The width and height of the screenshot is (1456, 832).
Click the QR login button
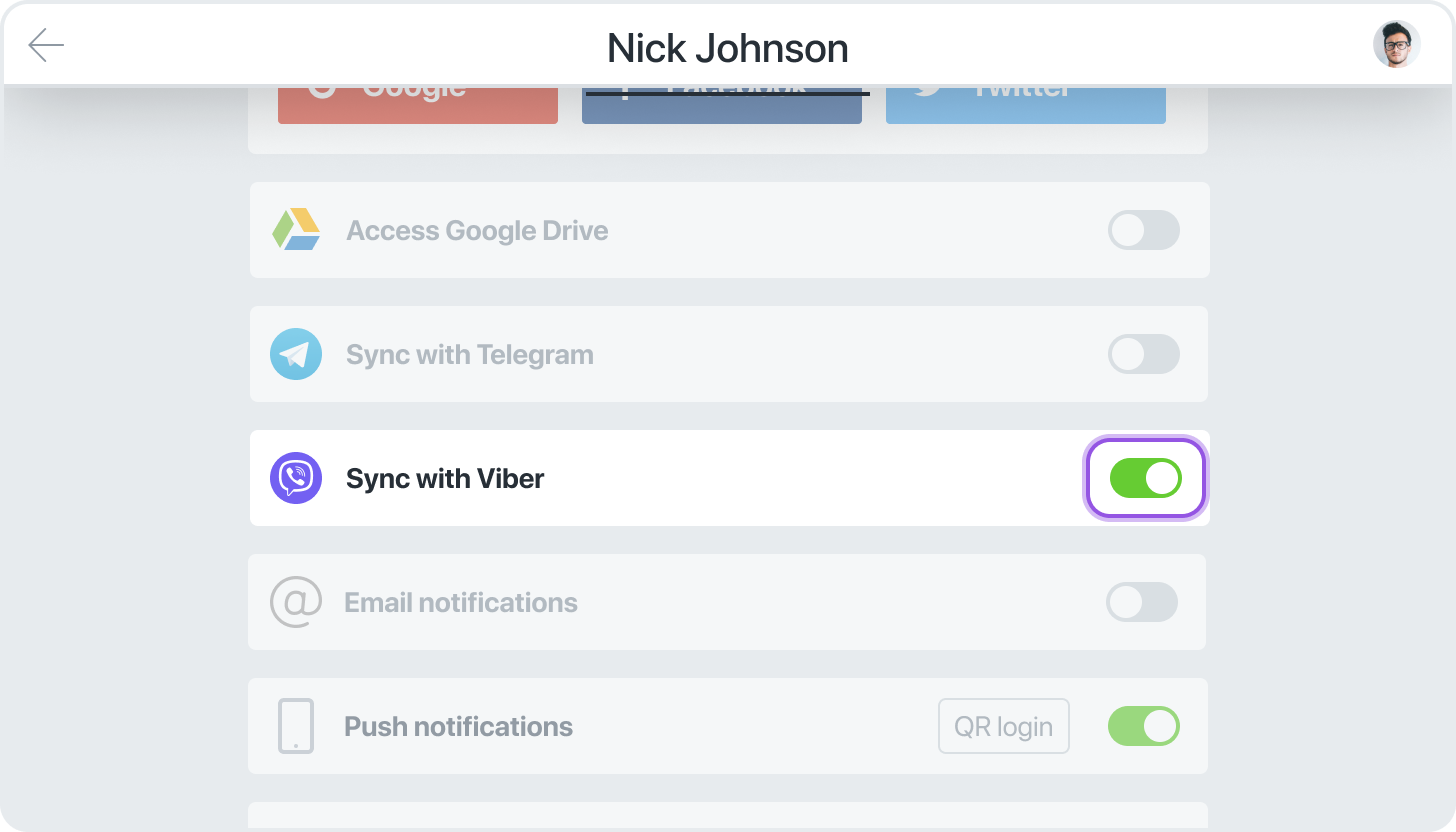pos(1004,726)
